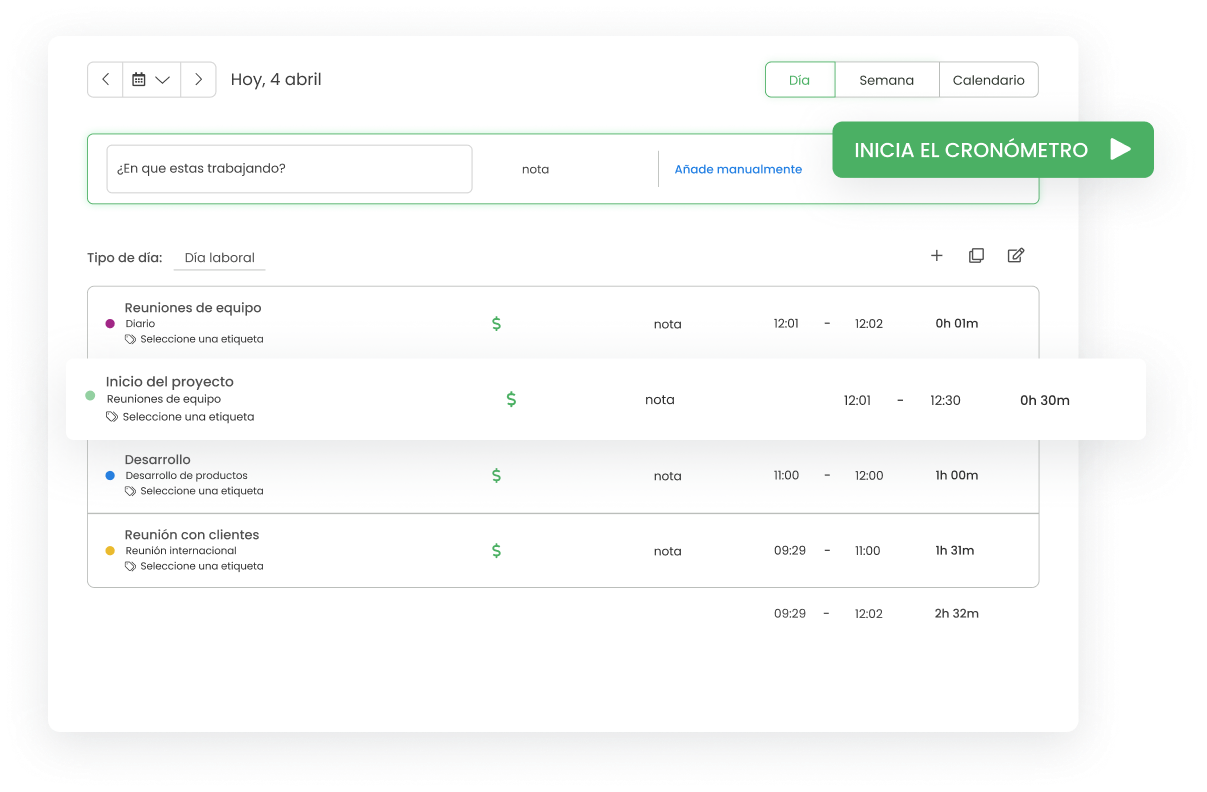Toggle billable dollar on Reunión con clientes
The width and height of the screenshot is (1207, 792).
coord(496,551)
